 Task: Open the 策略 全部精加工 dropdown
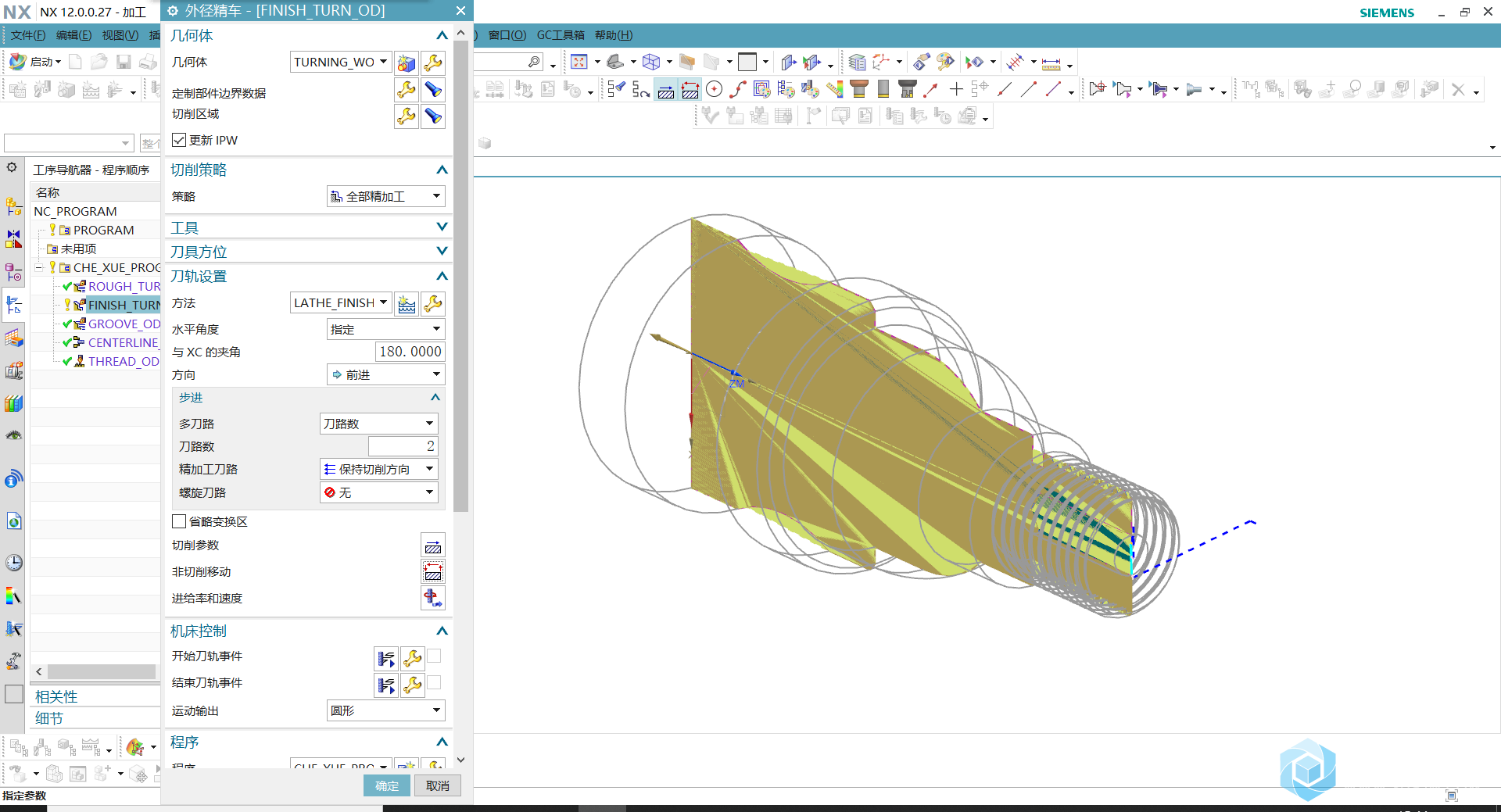coord(385,196)
